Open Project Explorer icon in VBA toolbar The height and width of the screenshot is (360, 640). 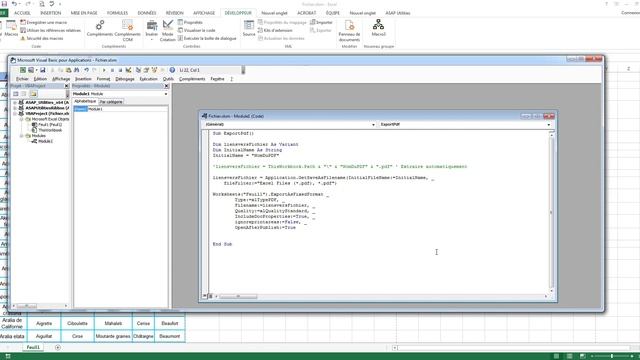click(138, 70)
